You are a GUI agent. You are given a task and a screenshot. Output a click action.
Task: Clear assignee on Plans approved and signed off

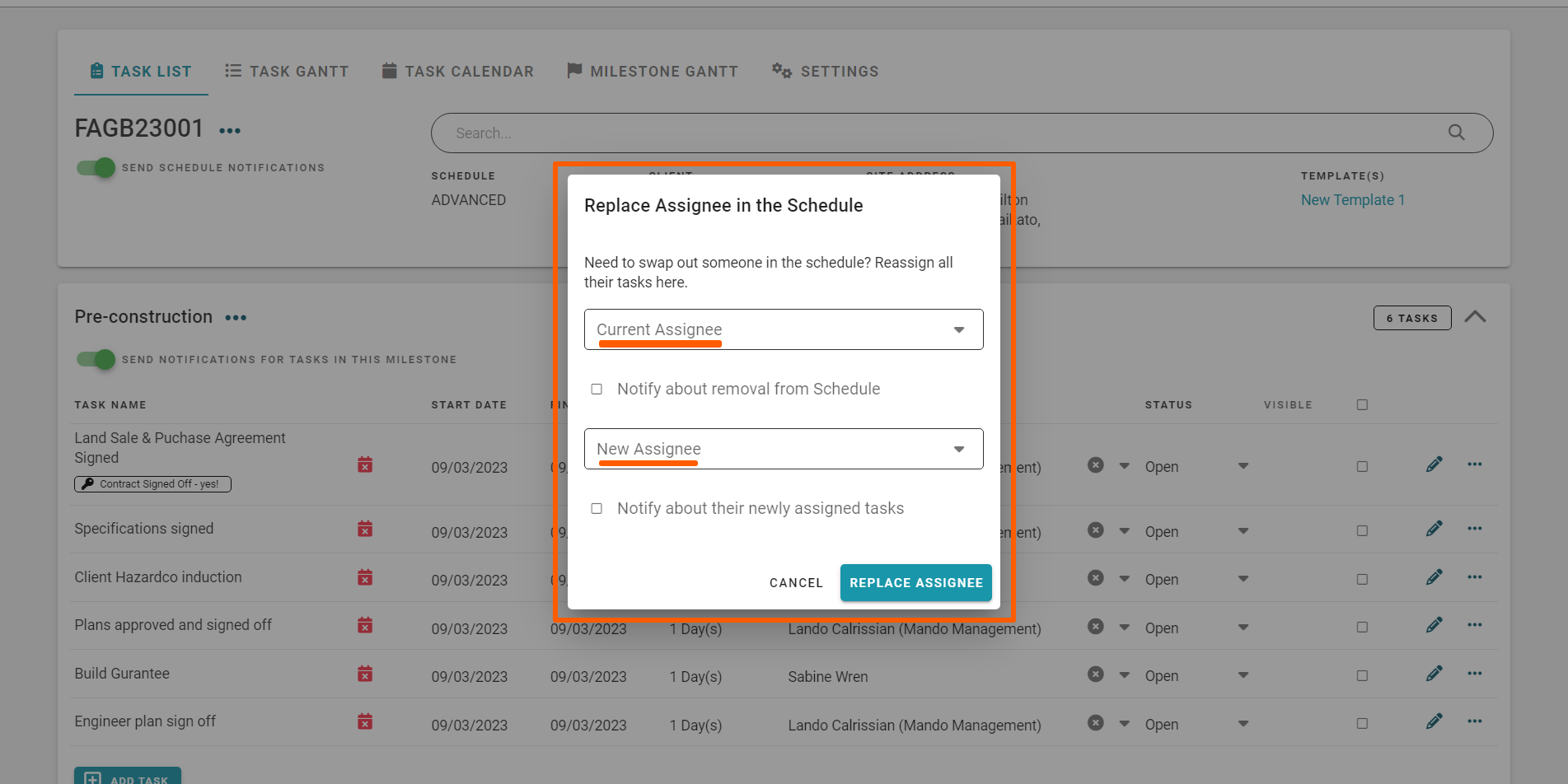click(1095, 627)
